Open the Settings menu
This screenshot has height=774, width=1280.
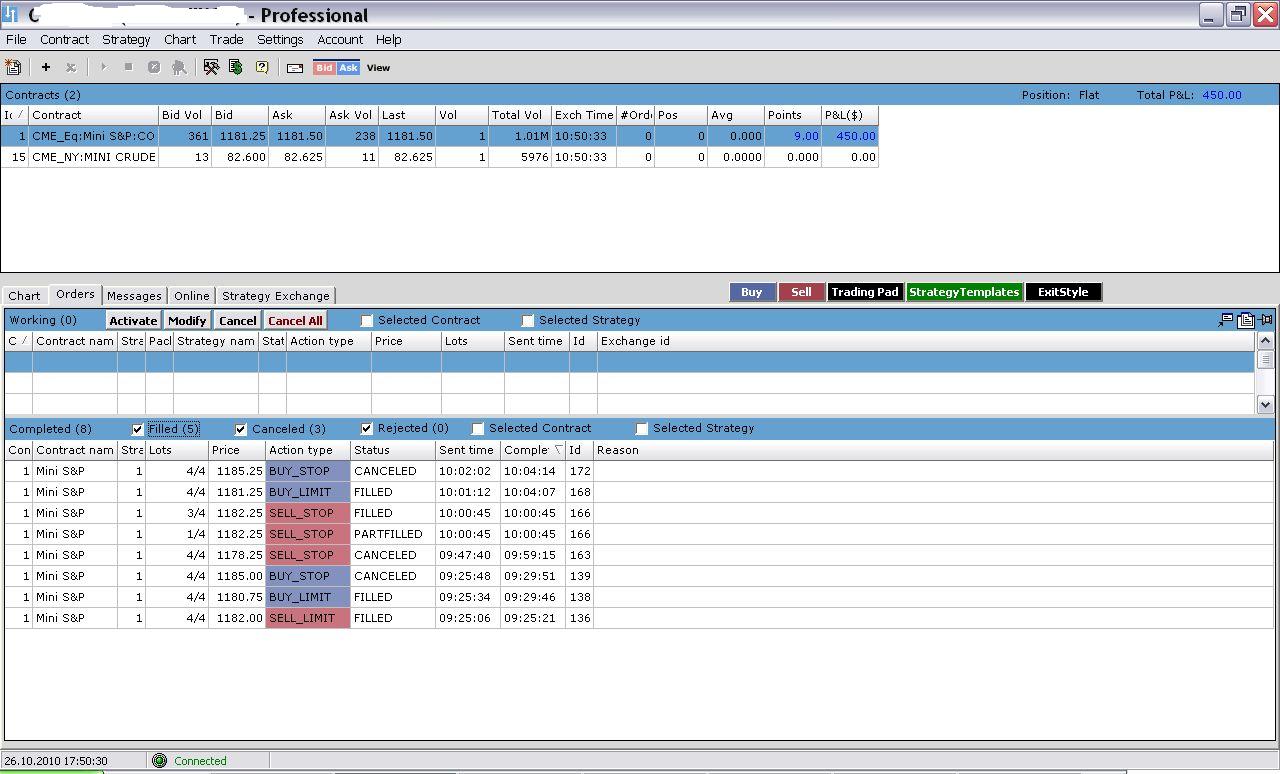tap(280, 40)
